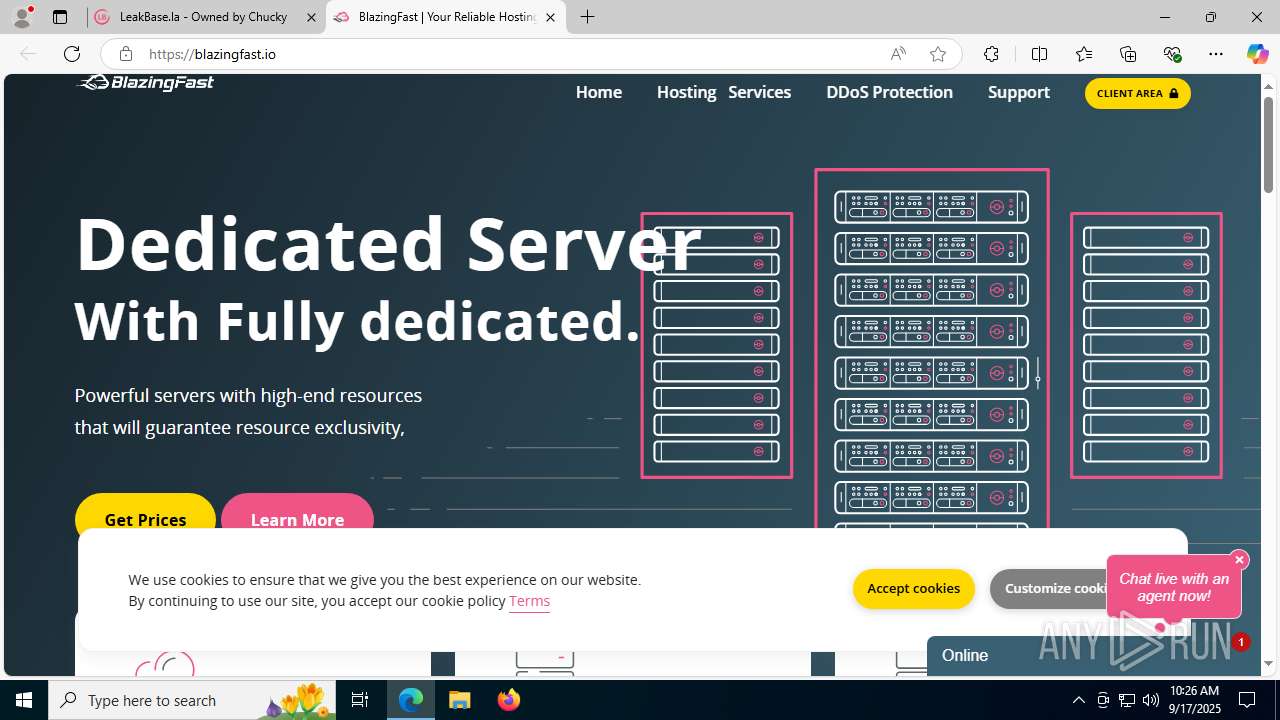Open the taskbar clock and date
Image resolution: width=1280 pixels, height=720 pixels.
point(1195,700)
